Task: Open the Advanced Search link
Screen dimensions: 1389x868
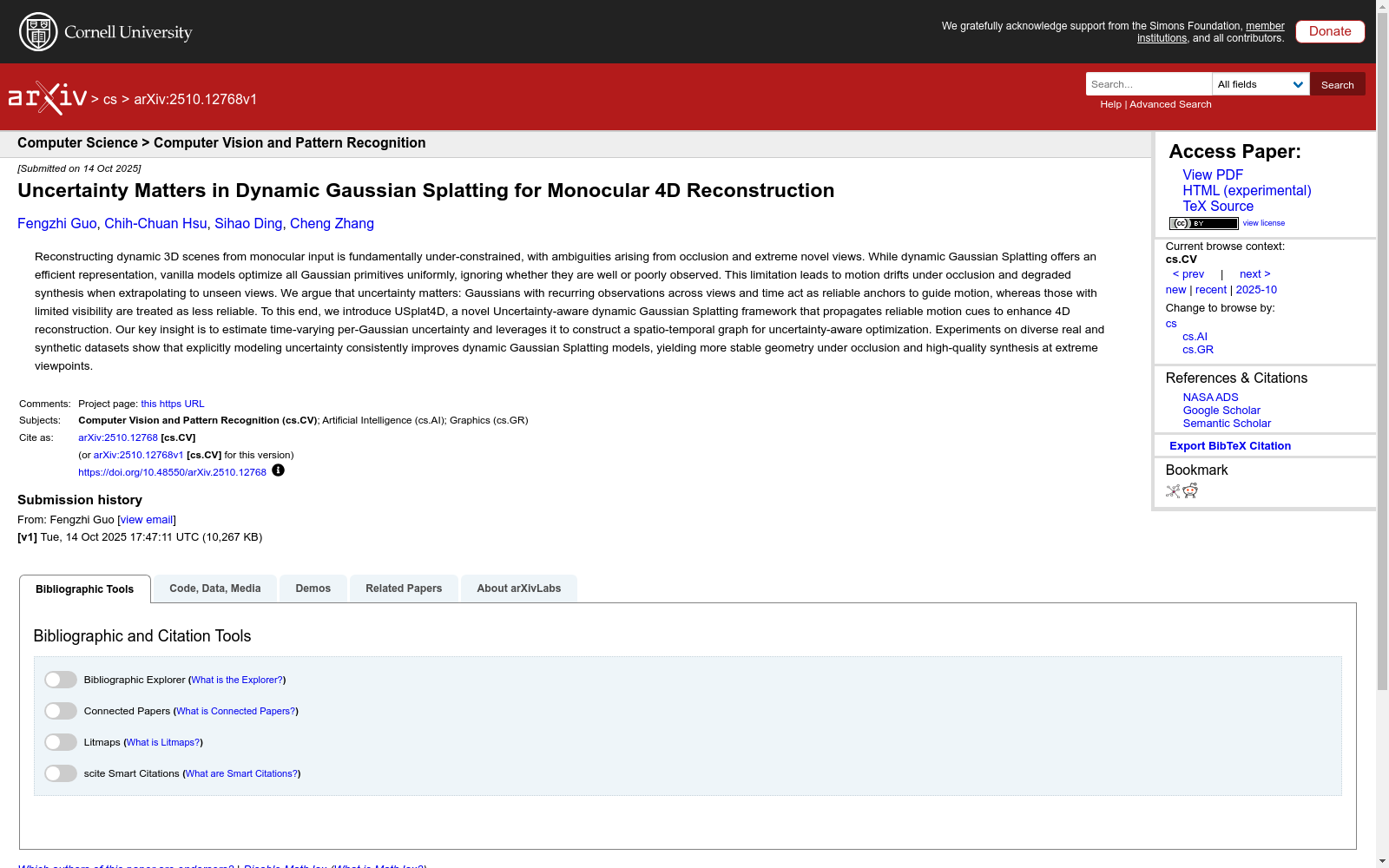Action: [x=1170, y=104]
